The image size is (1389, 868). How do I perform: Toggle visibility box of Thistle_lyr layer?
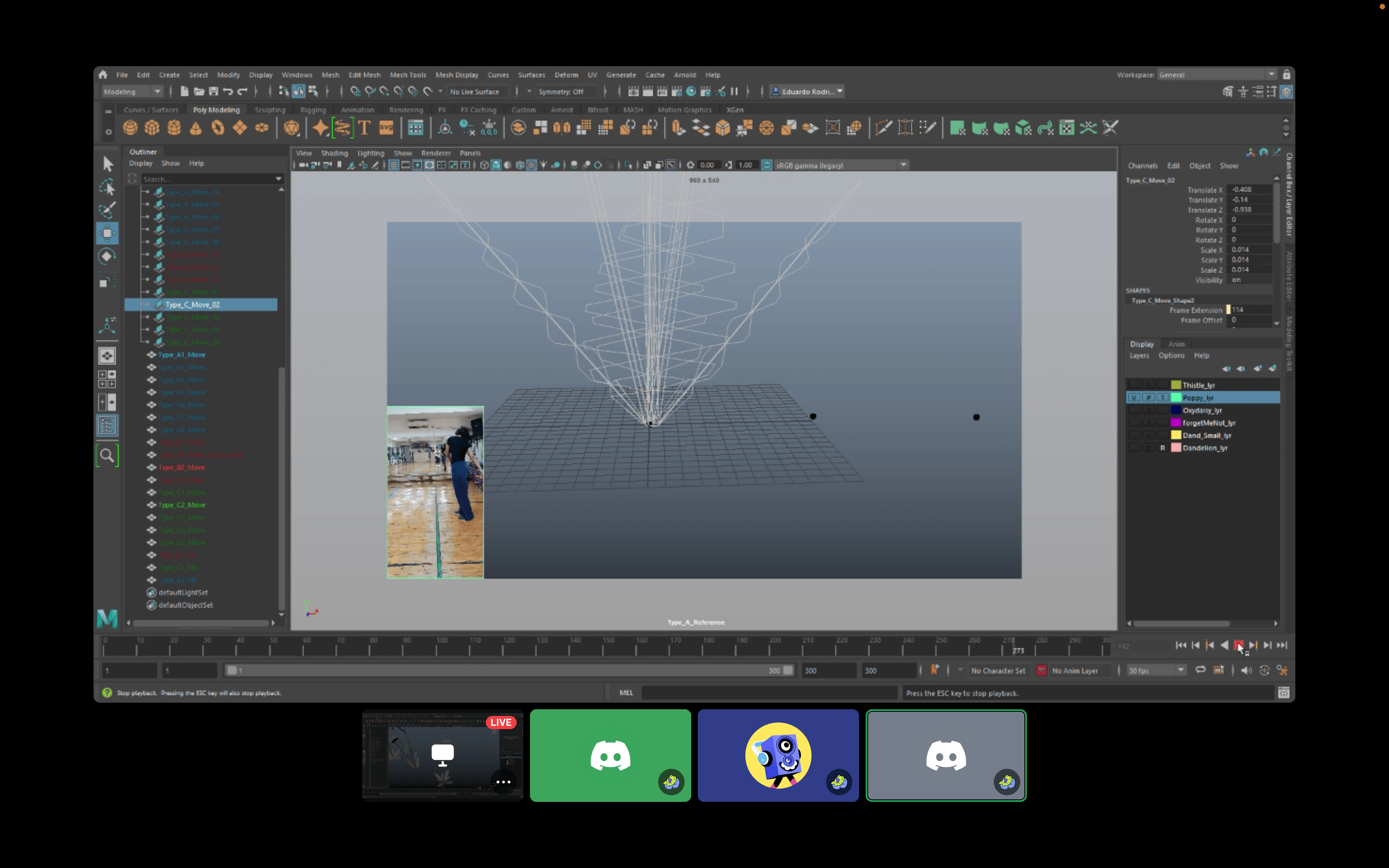point(1134,385)
